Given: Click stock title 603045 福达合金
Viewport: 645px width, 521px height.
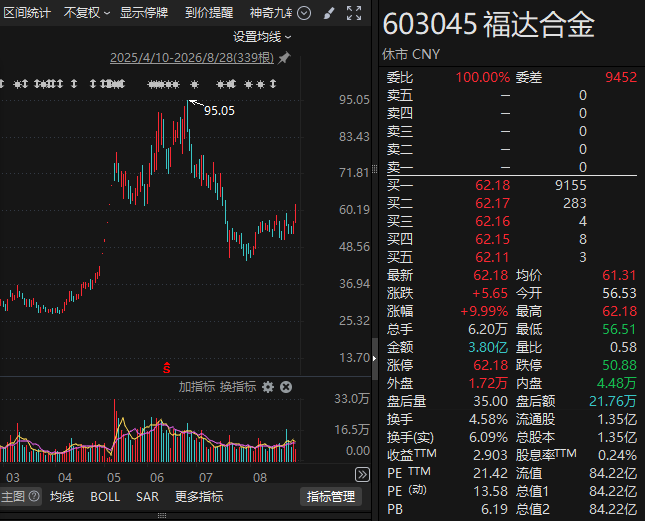Looking at the screenshot, I should tap(489, 25).
